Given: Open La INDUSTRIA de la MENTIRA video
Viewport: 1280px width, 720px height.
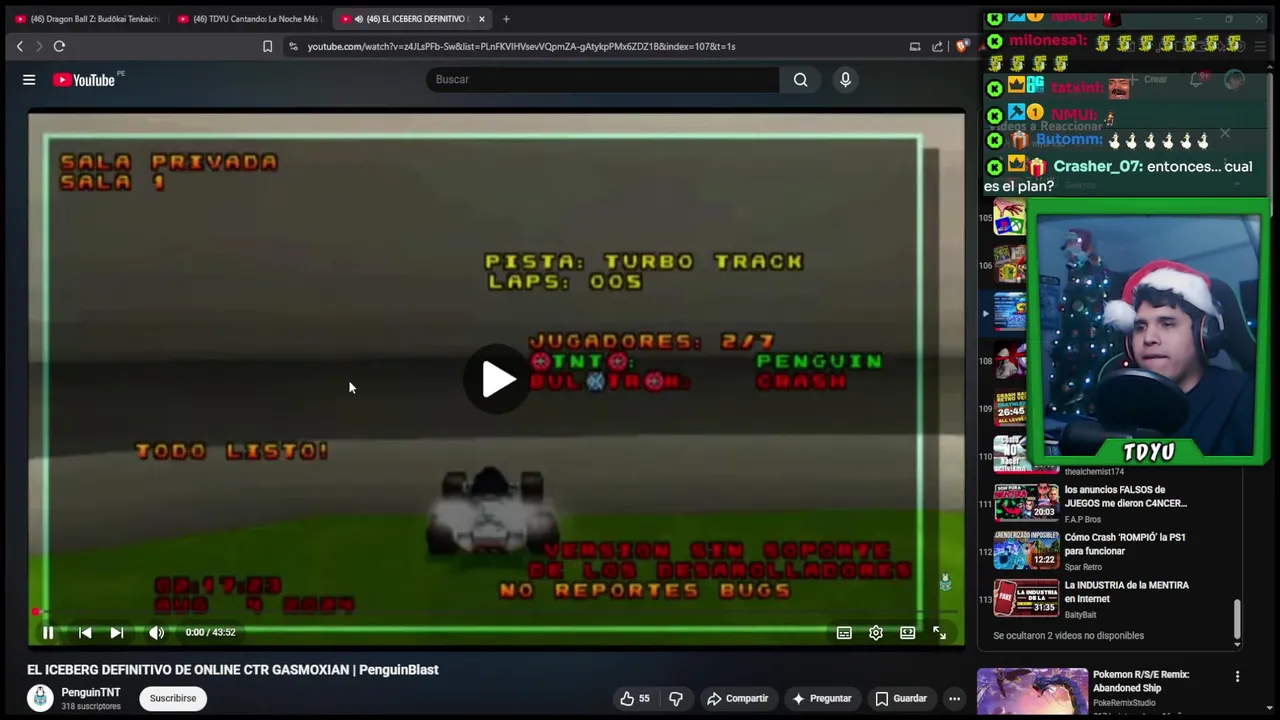Looking at the screenshot, I should 1126,592.
